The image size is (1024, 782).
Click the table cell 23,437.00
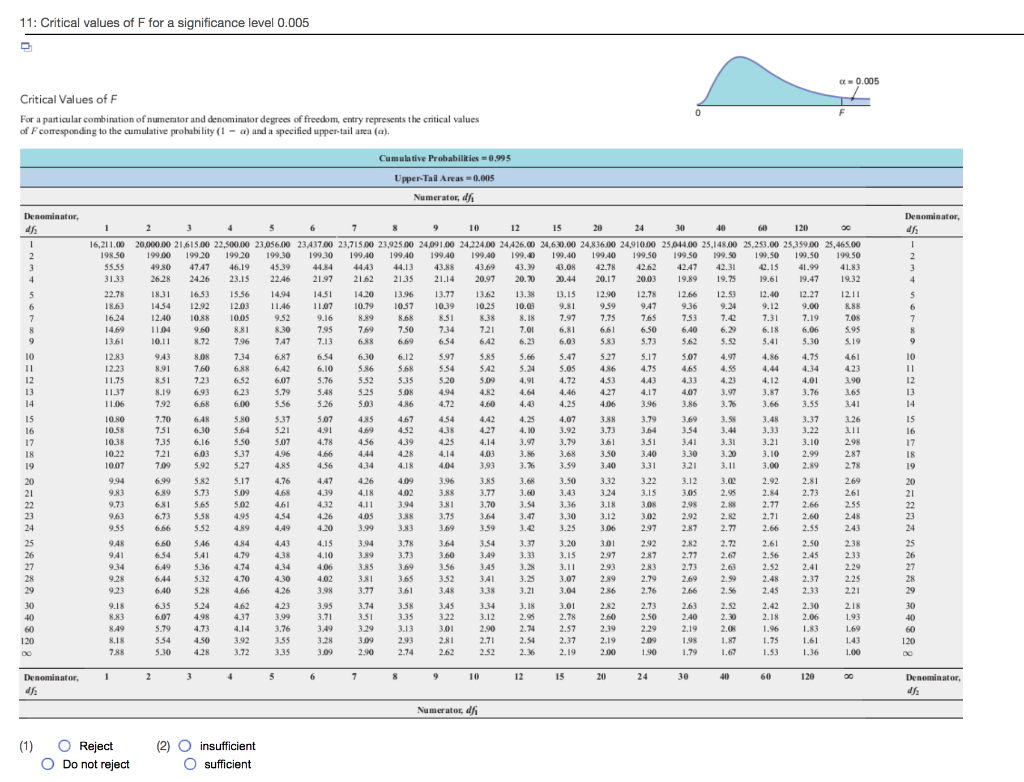click(x=315, y=244)
